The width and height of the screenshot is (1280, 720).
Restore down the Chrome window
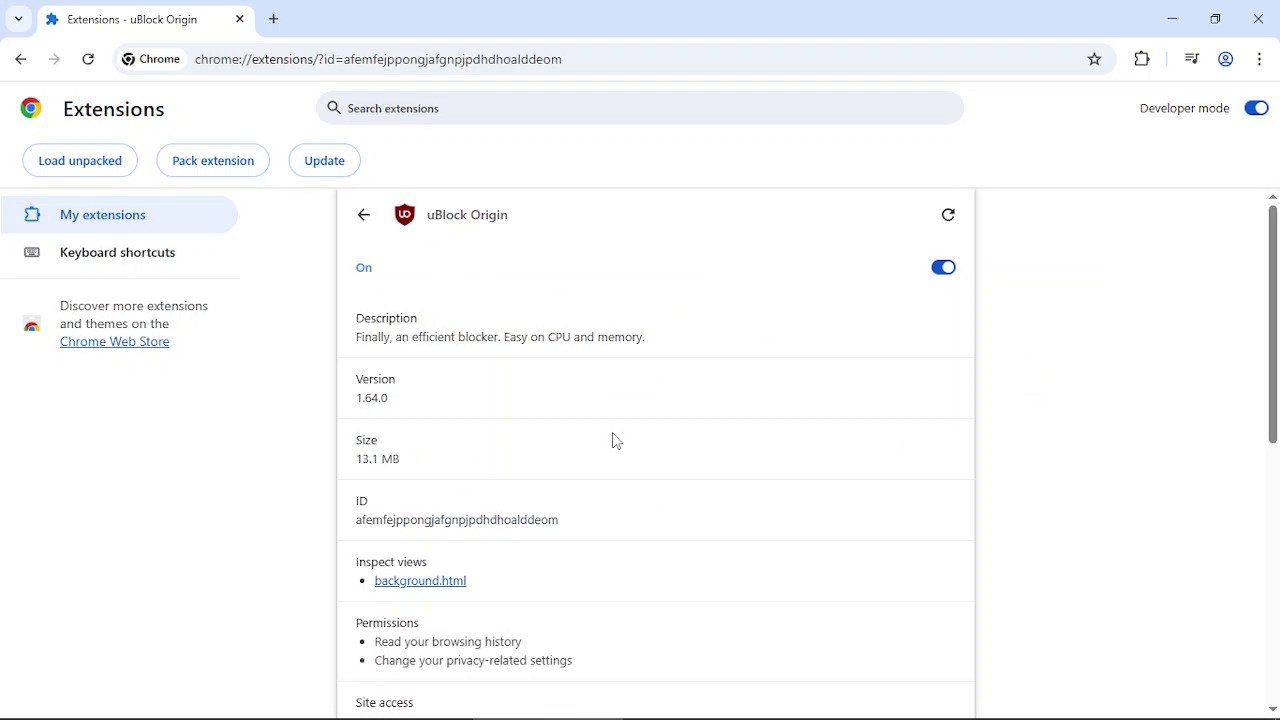pyautogui.click(x=1215, y=19)
